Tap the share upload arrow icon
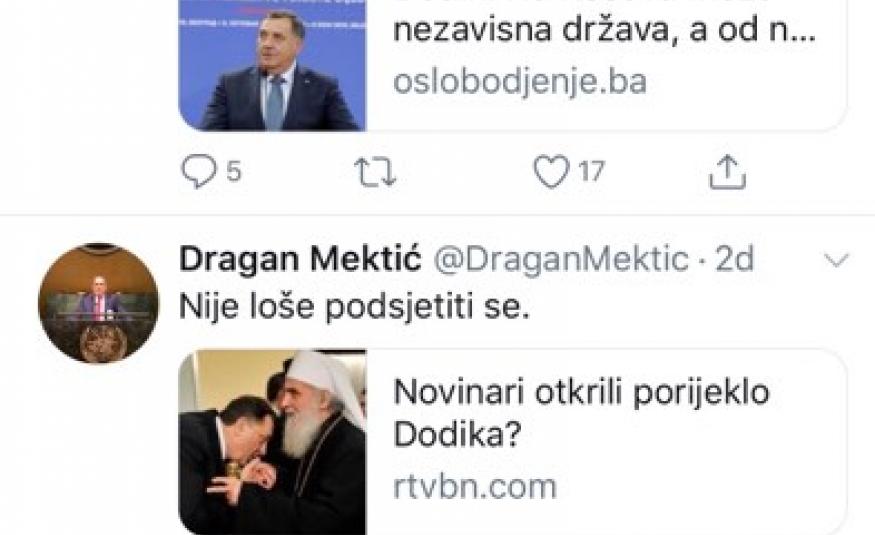This screenshot has height=535, width=875. tap(728, 173)
